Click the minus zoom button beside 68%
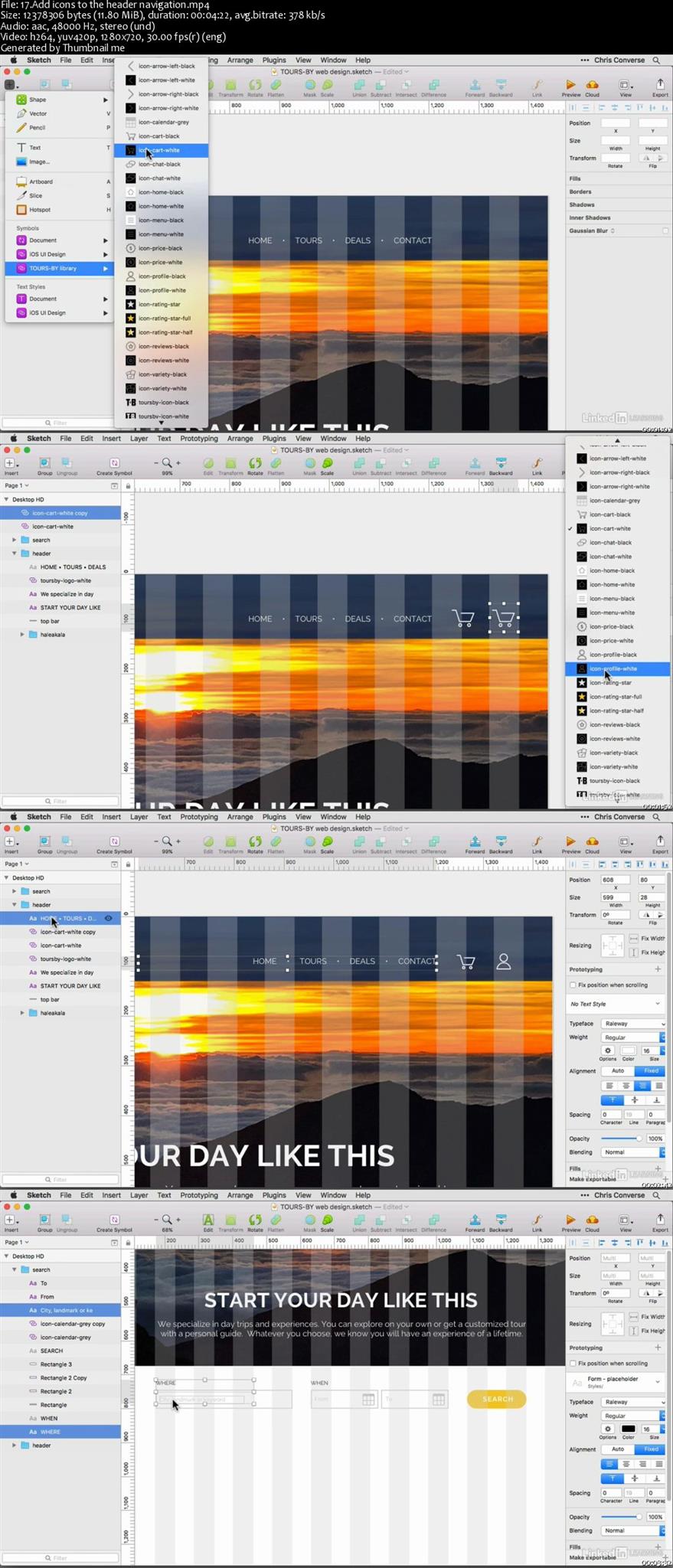The image size is (673, 1568). (x=156, y=1219)
